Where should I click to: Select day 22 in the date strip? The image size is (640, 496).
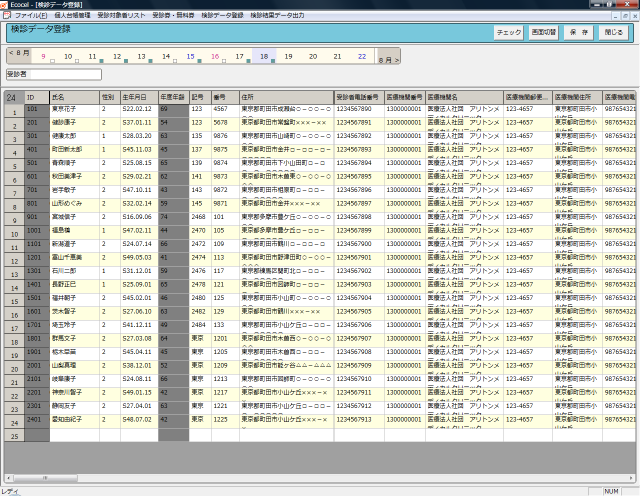point(361,56)
